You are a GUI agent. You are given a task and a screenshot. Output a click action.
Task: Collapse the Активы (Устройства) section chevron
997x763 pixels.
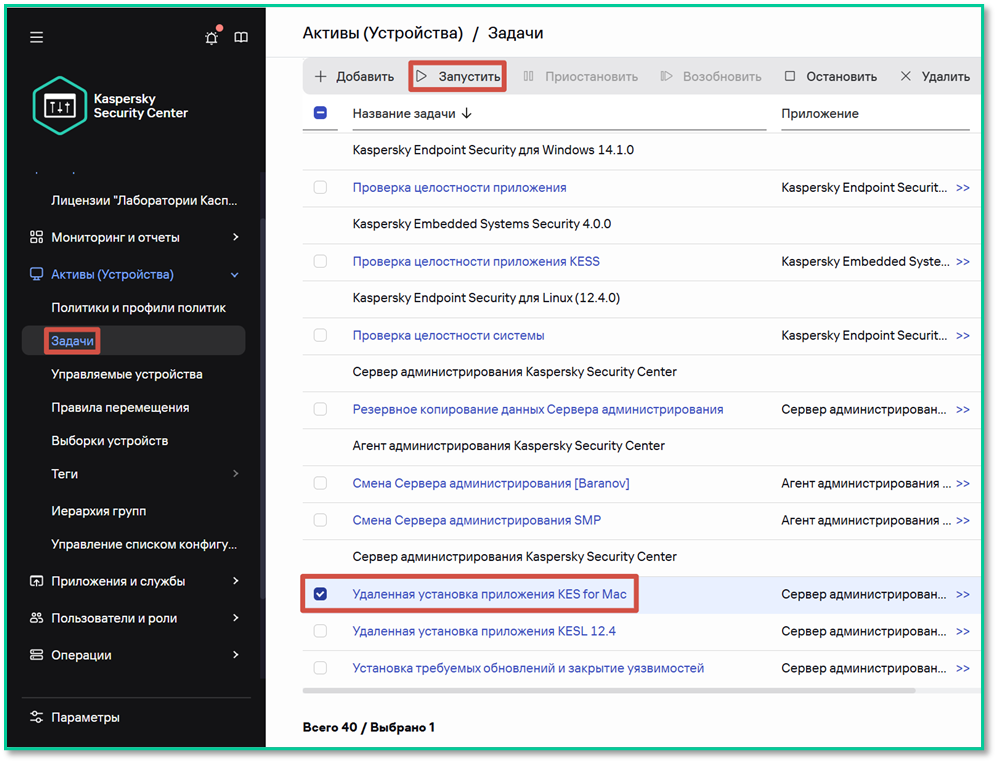pos(235,275)
